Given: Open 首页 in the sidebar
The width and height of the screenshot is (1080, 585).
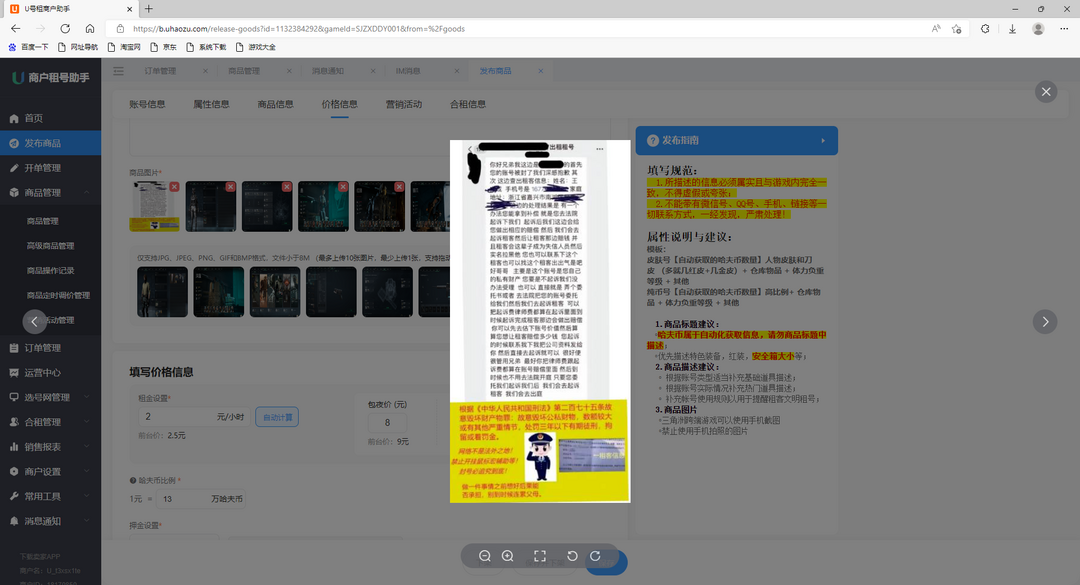Looking at the screenshot, I should [34, 118].
